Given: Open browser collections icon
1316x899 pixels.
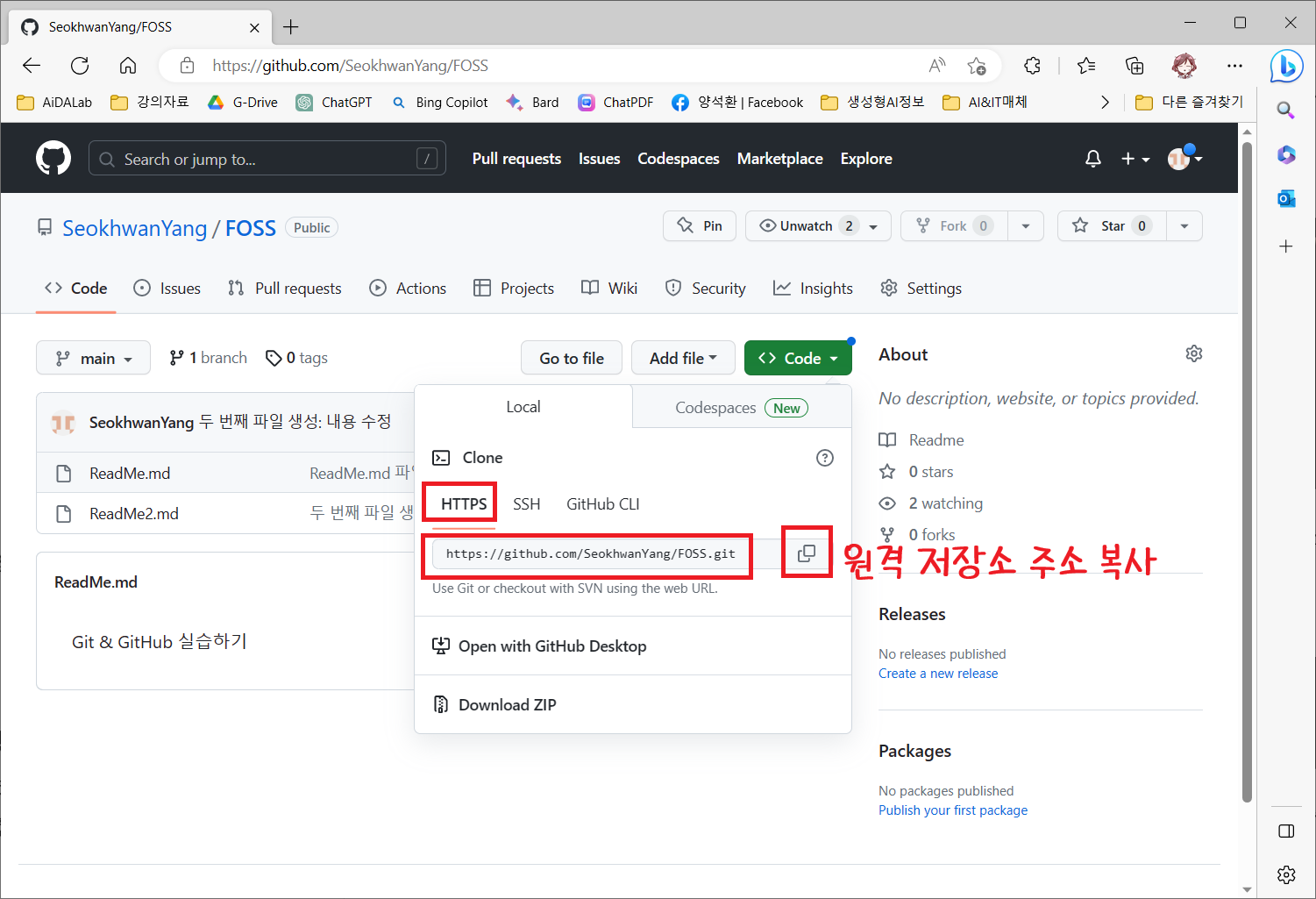Looking at the screenshot, I should coord(1135,66).
